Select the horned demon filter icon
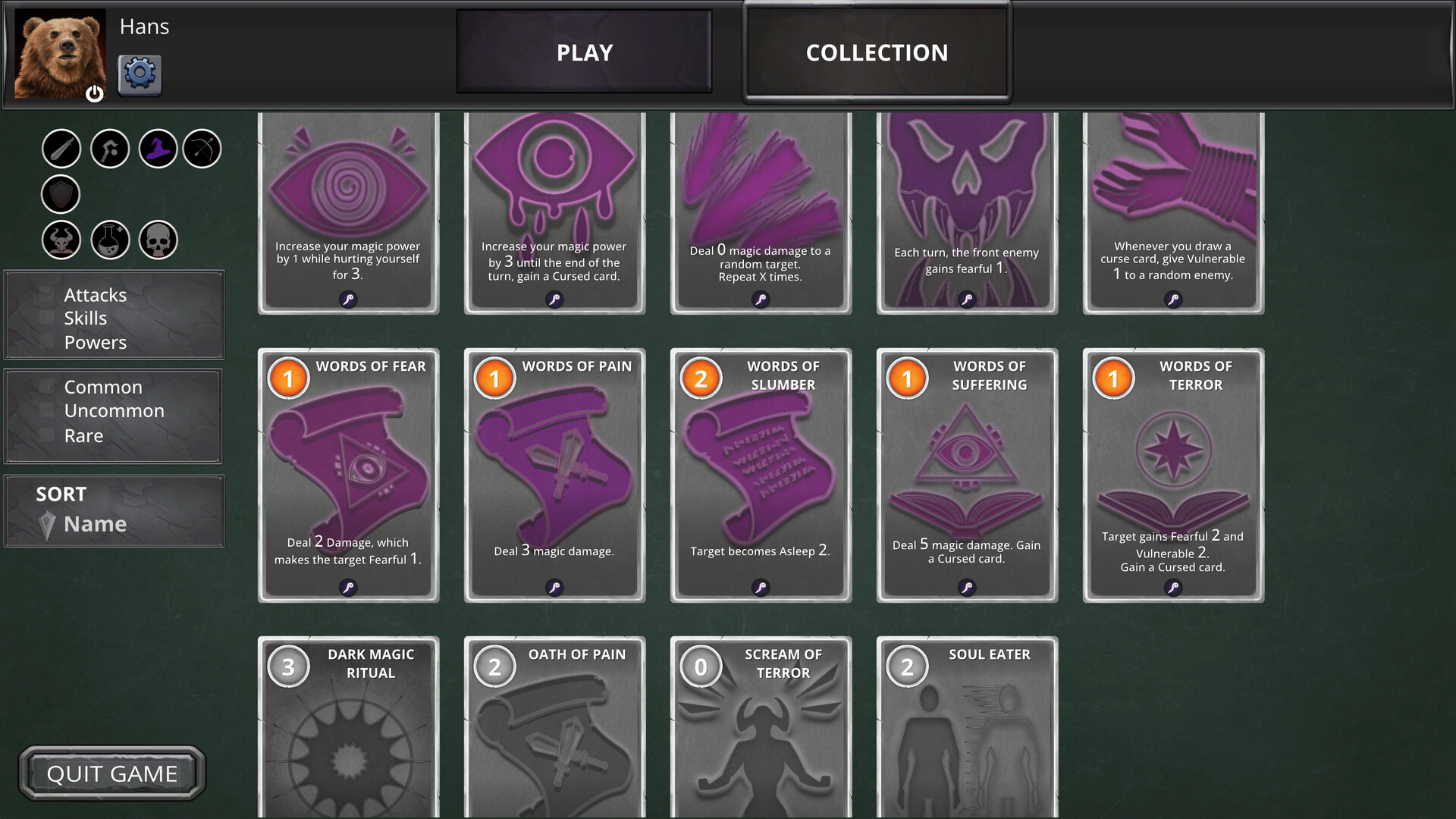Viewport: 1456px width, 819px height. pos(61,240)
